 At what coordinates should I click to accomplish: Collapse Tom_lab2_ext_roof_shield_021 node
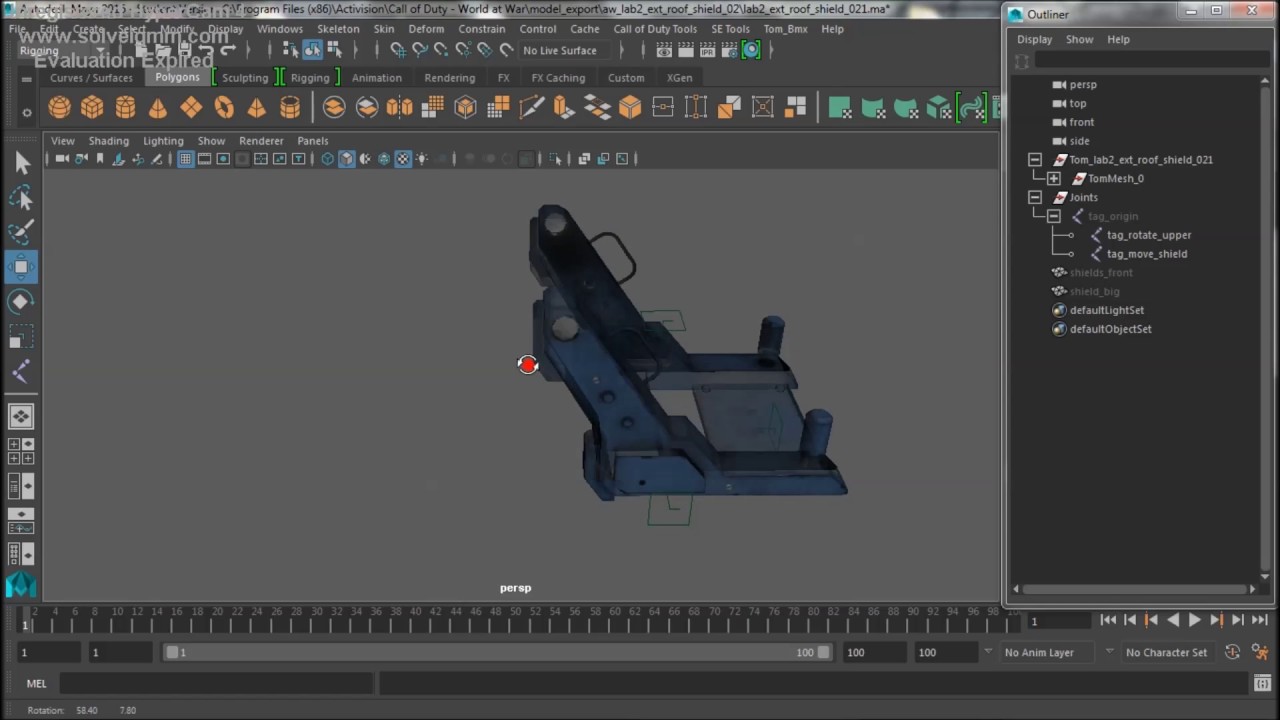[1035, 160]
